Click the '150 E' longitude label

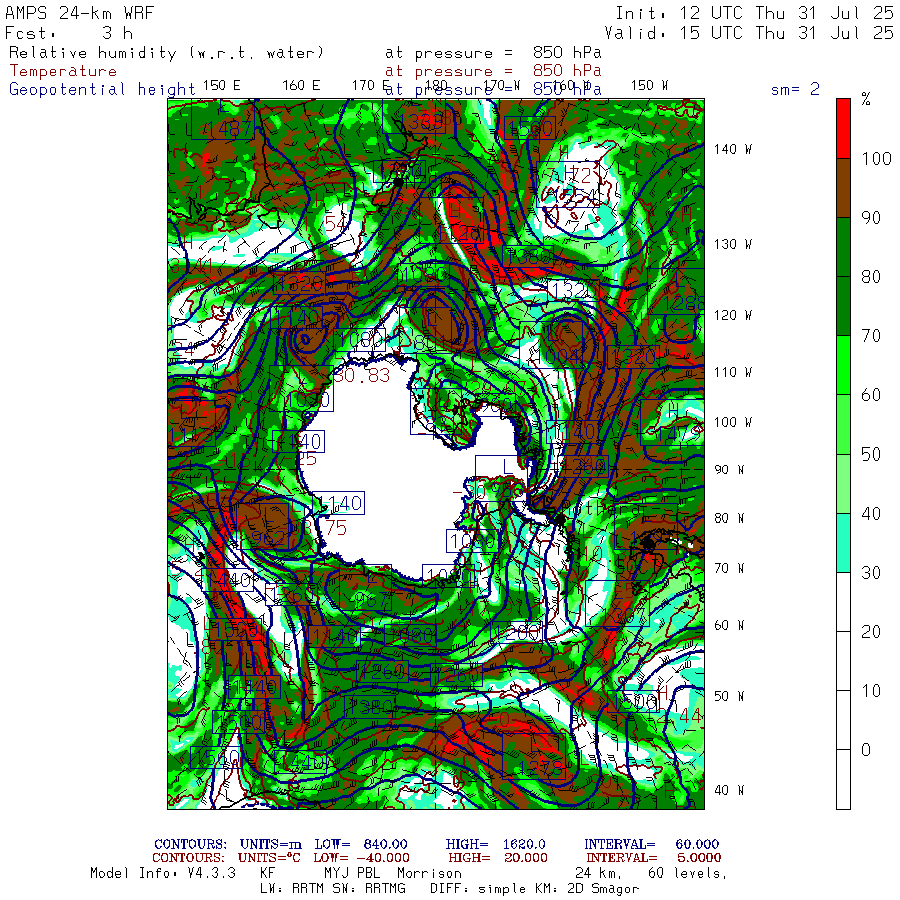click(x=221, y=86)
